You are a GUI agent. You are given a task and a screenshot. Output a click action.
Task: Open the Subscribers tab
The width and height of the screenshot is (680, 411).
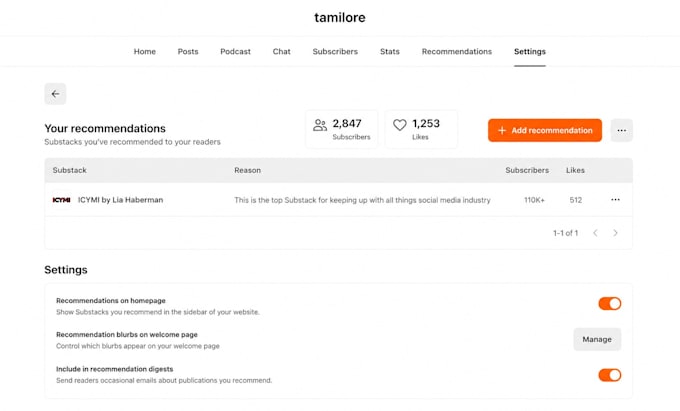[x=335, y=52]
